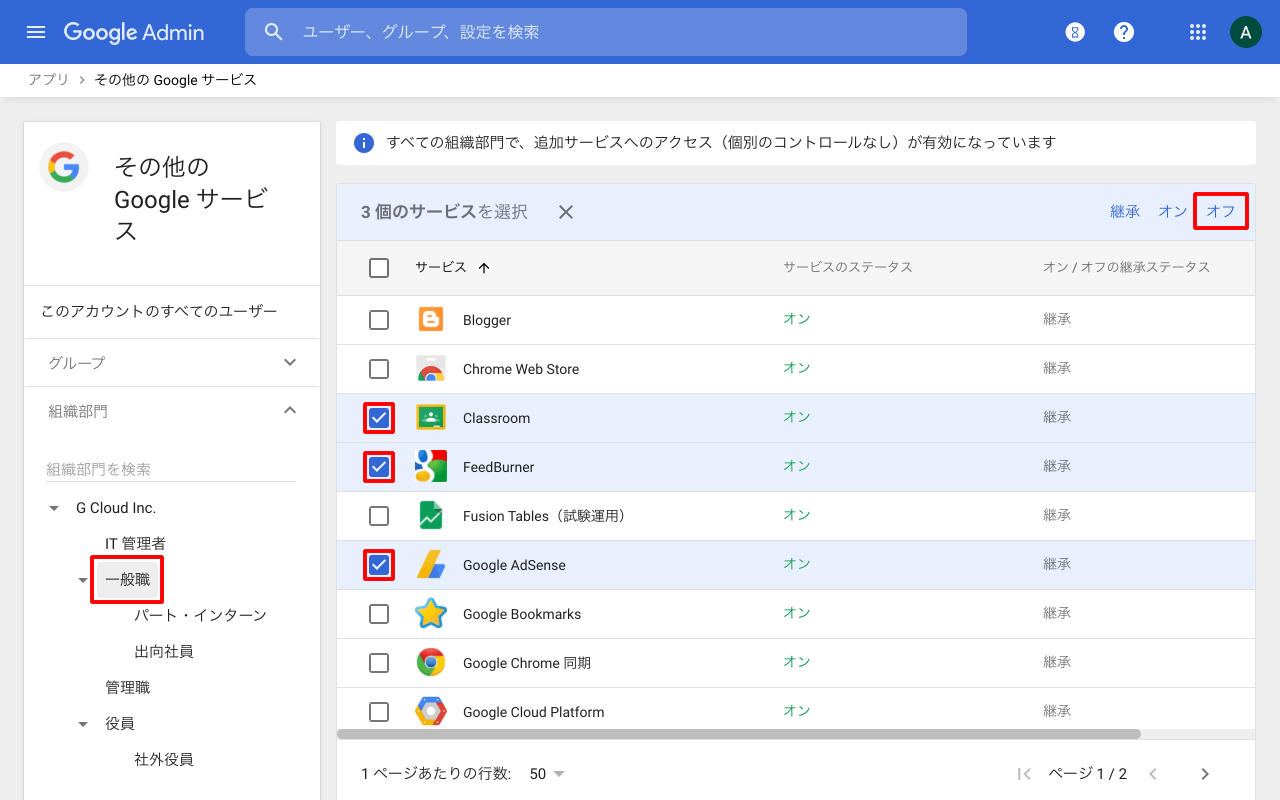
Task: Click the Google Cloud Platform icon
Action: click(x=431, y=712)
